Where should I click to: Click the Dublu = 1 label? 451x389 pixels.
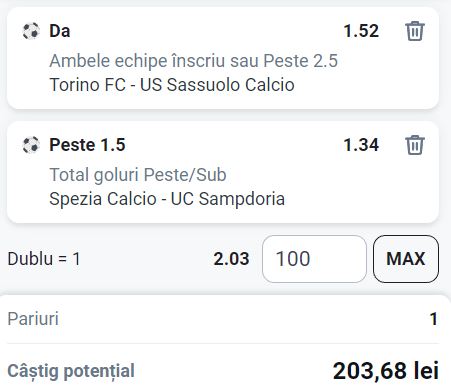pyautogui.click(x=44, y=259)
